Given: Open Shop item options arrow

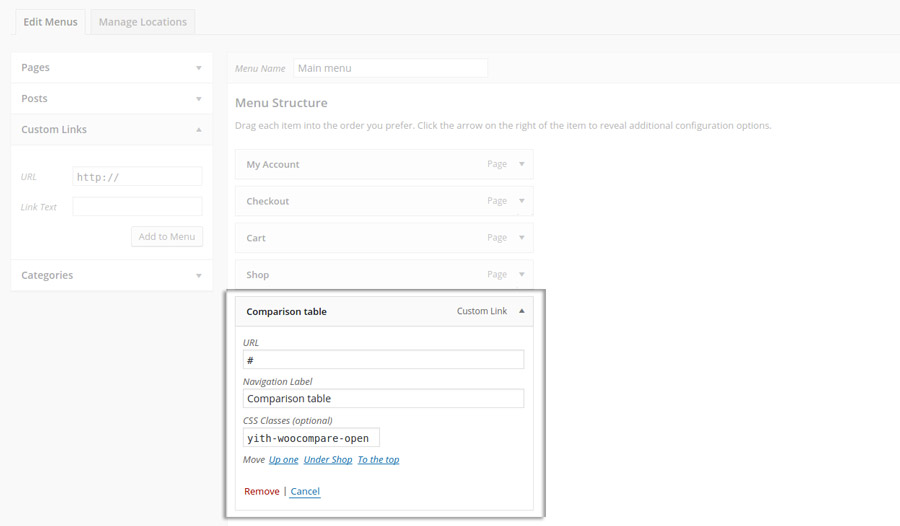Looking at the screenshot, I should [x=522, y=274].
